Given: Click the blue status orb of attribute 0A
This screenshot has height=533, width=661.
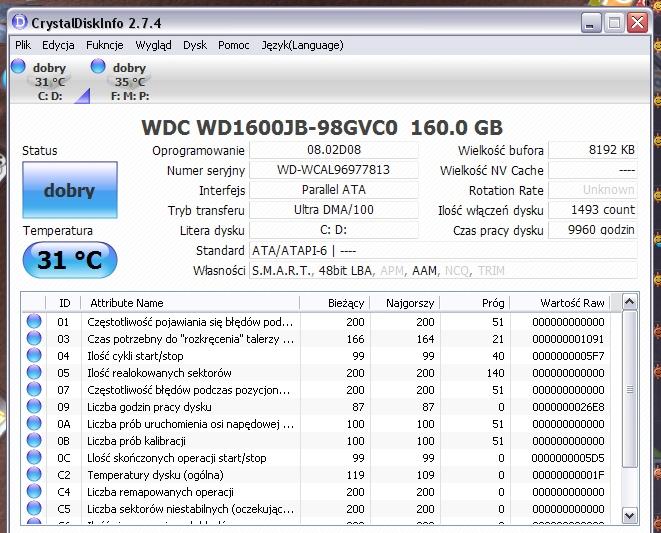Looking at the screenshot, I should coord(34,423).
